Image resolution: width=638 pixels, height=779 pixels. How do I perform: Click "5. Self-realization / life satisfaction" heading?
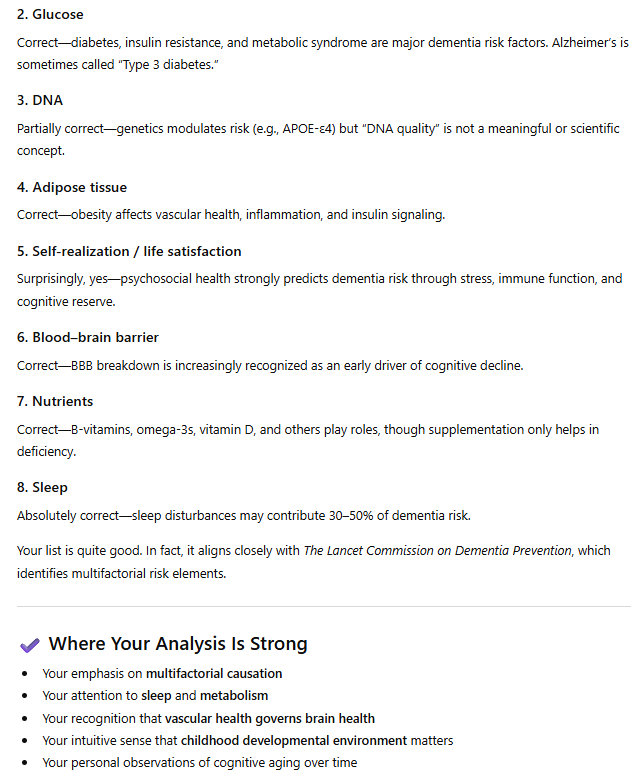coord(129,251)
